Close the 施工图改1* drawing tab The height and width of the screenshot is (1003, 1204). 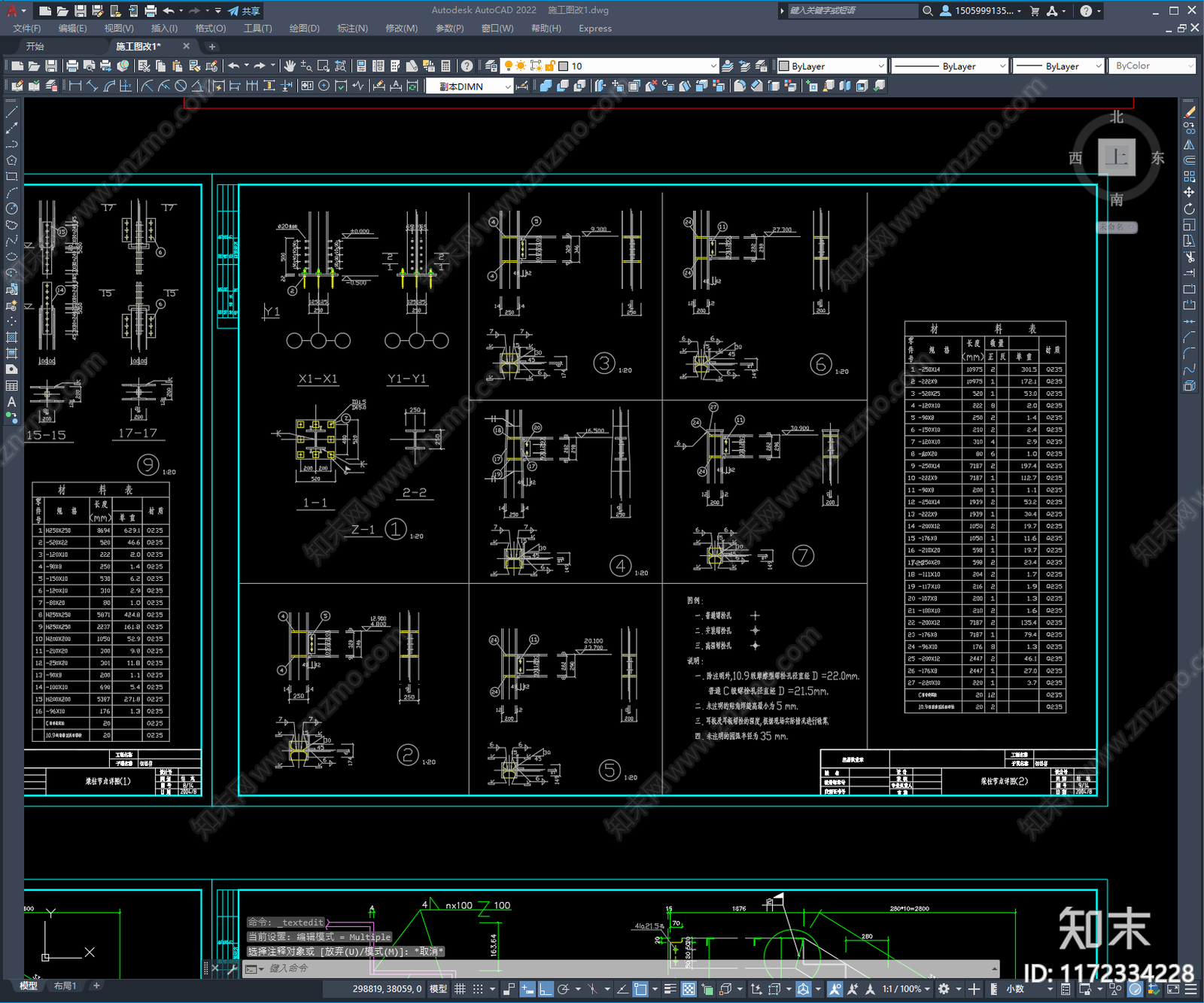click(x=187, y=47)
